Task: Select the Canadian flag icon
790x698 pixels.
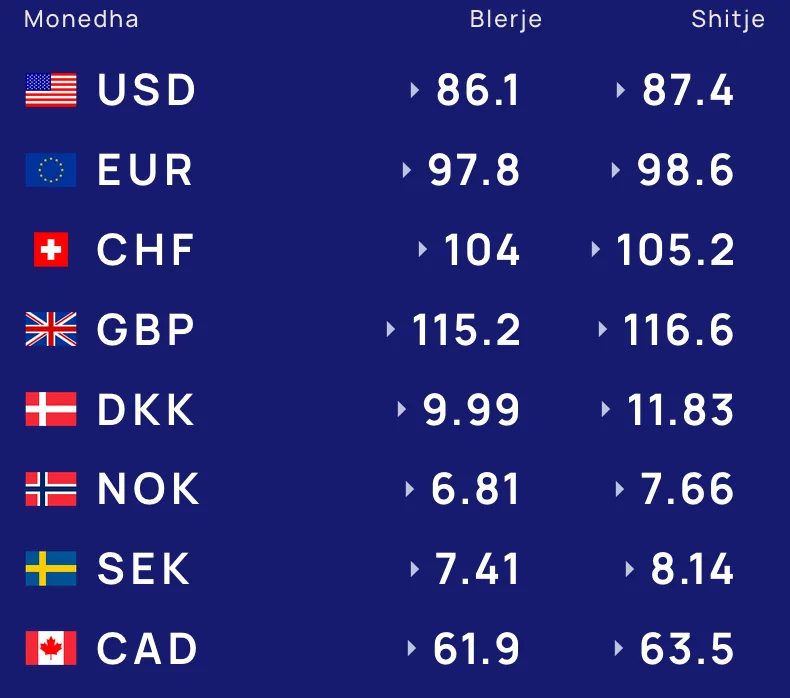Action: (51, 648)
